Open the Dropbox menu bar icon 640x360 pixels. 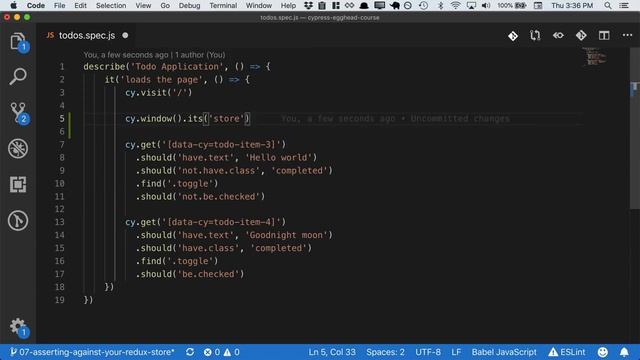tap(309, 6)
